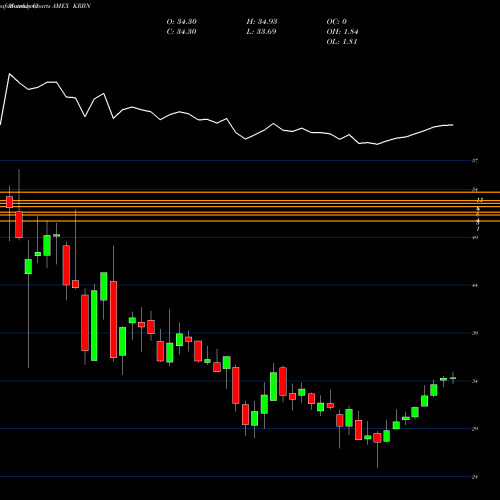
Task: Click the 57 price axis label
Action: [x=475, y=161]
